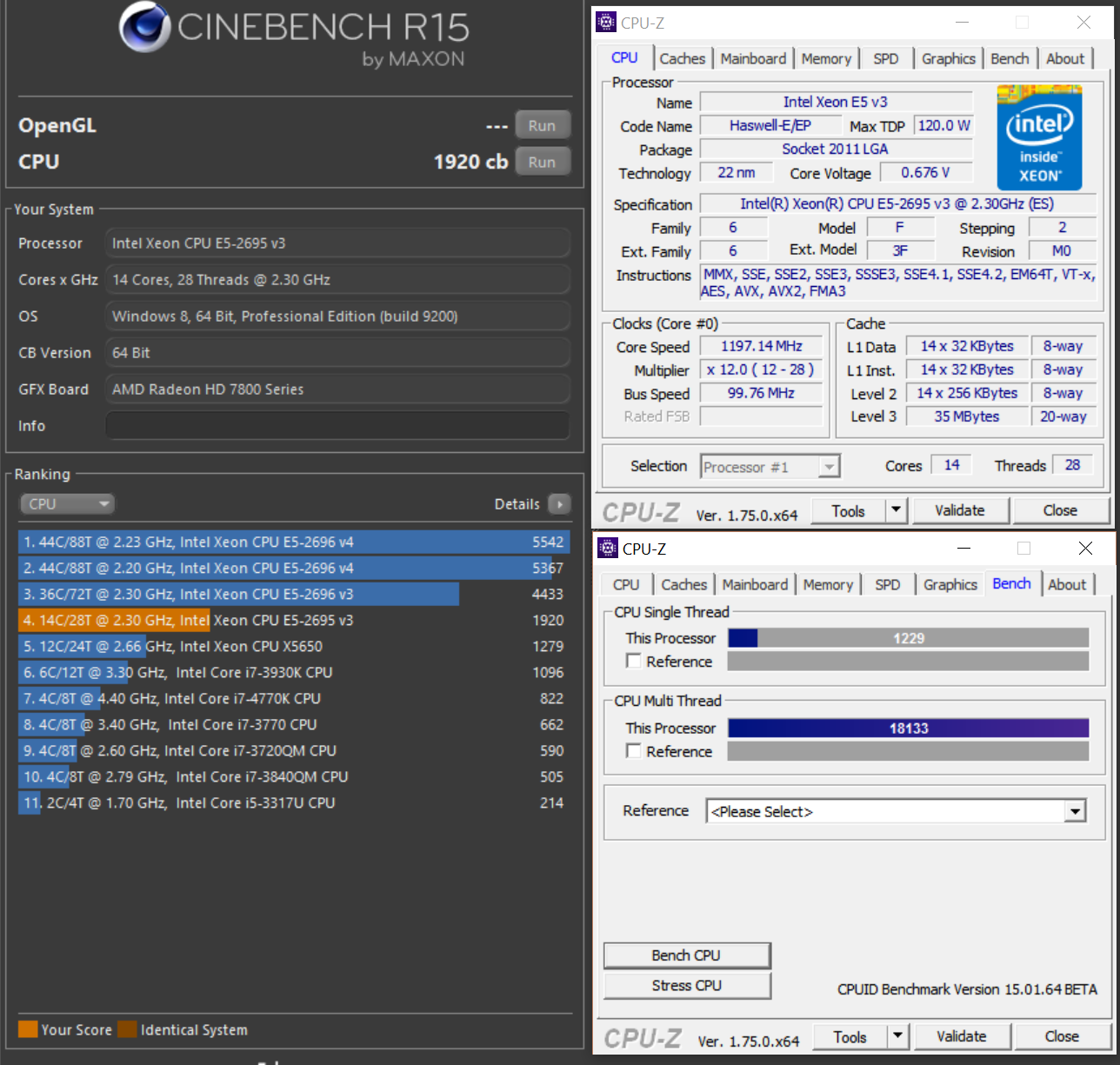This screenshot has width=1120, height=1065.
Task: Click the Intel Inside Xeon logo
Action: coord(1039,137)
